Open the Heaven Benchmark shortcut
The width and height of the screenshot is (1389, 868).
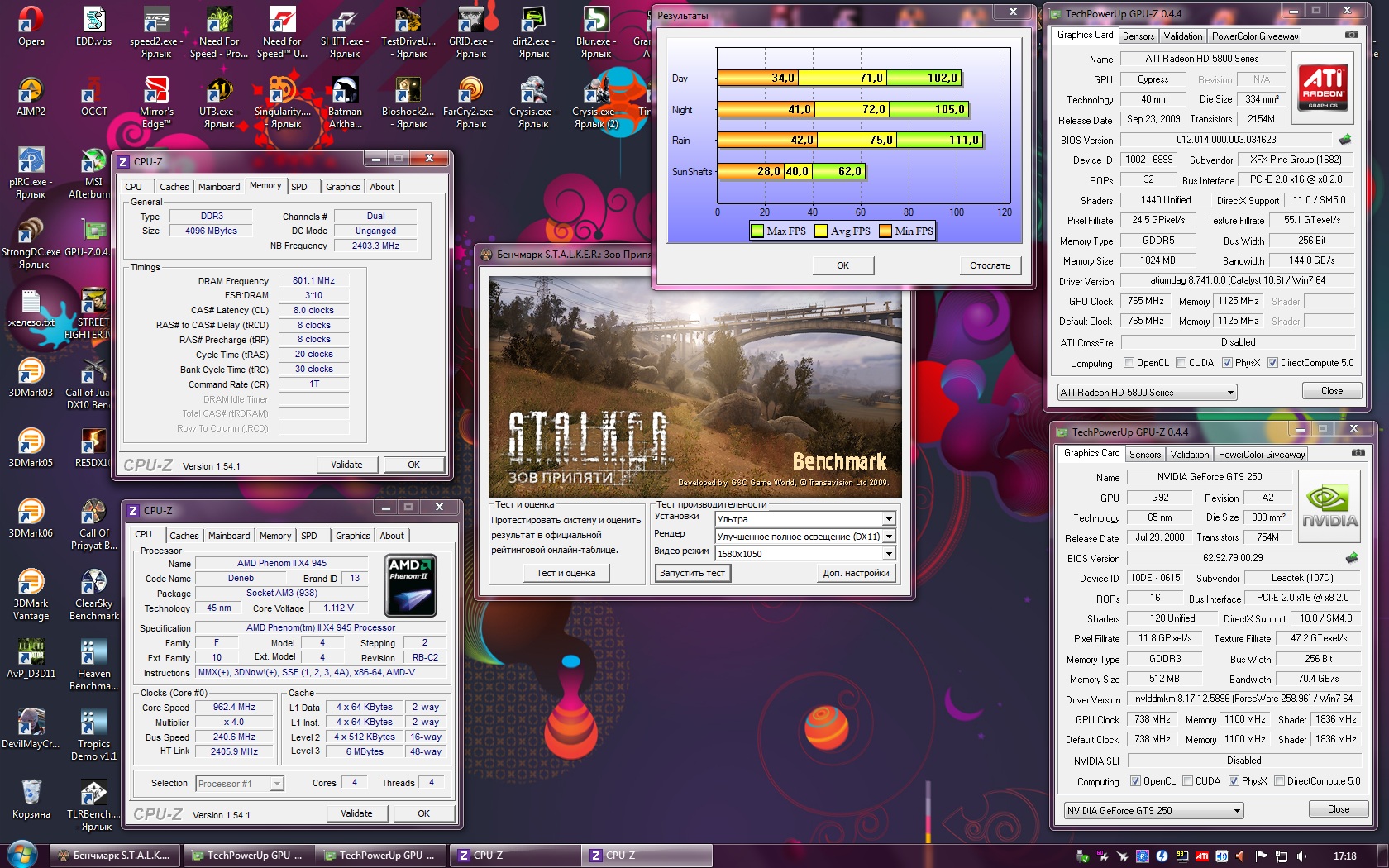coord(93,664)
